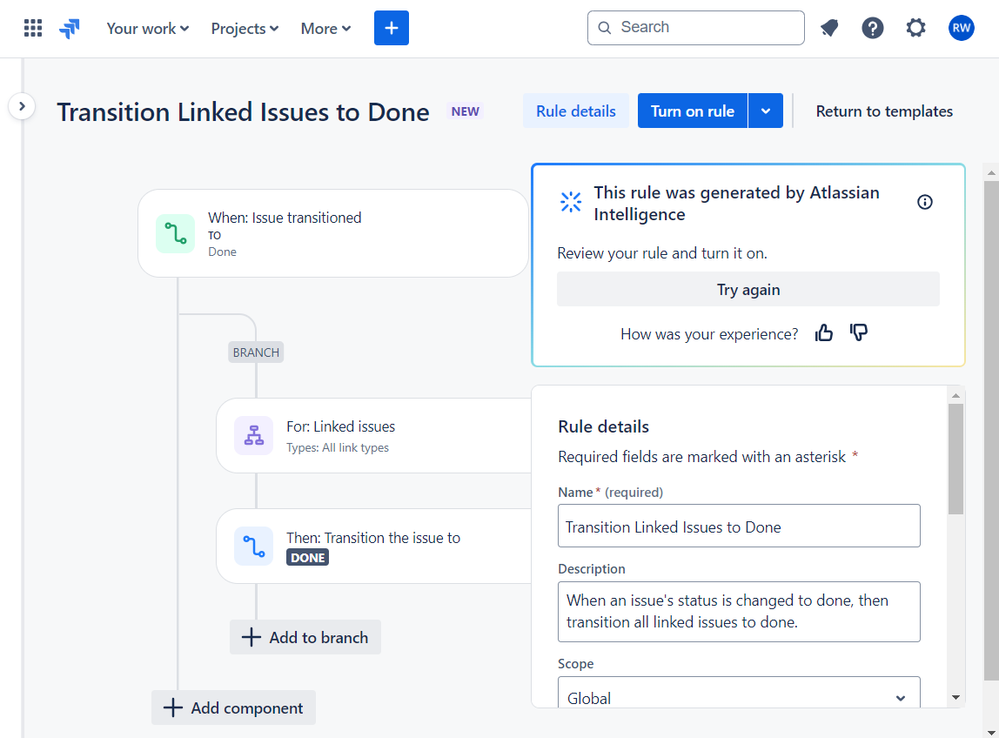The width and height of the screenshot is (999, 738).
Task: Click the Jira logo icon
Action: 69,28
